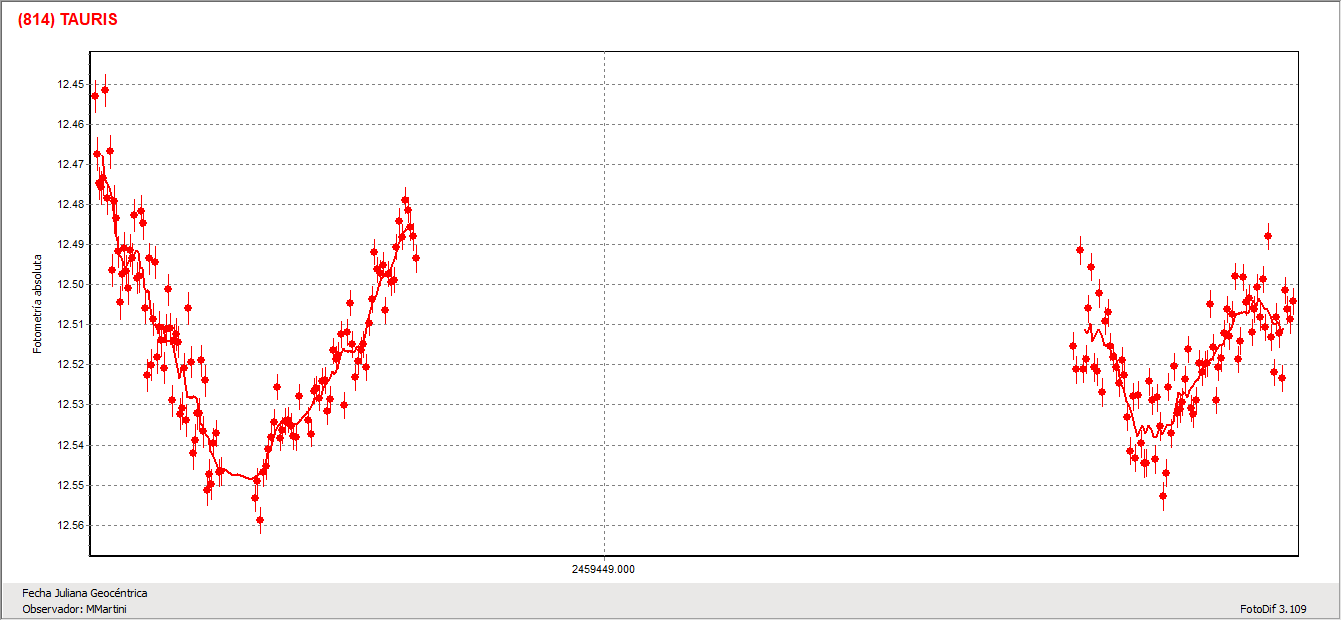The height and width of the screenshot is (621, 1342).
Task: Click the 12.46 tick label on the axis
Action: click(x=71, y=124)
